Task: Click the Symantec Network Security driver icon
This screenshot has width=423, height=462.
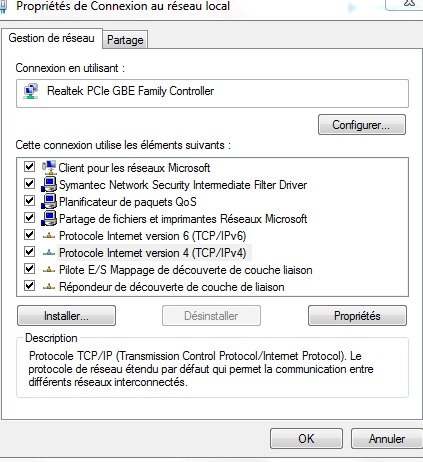Action: (x=49, y=184)
